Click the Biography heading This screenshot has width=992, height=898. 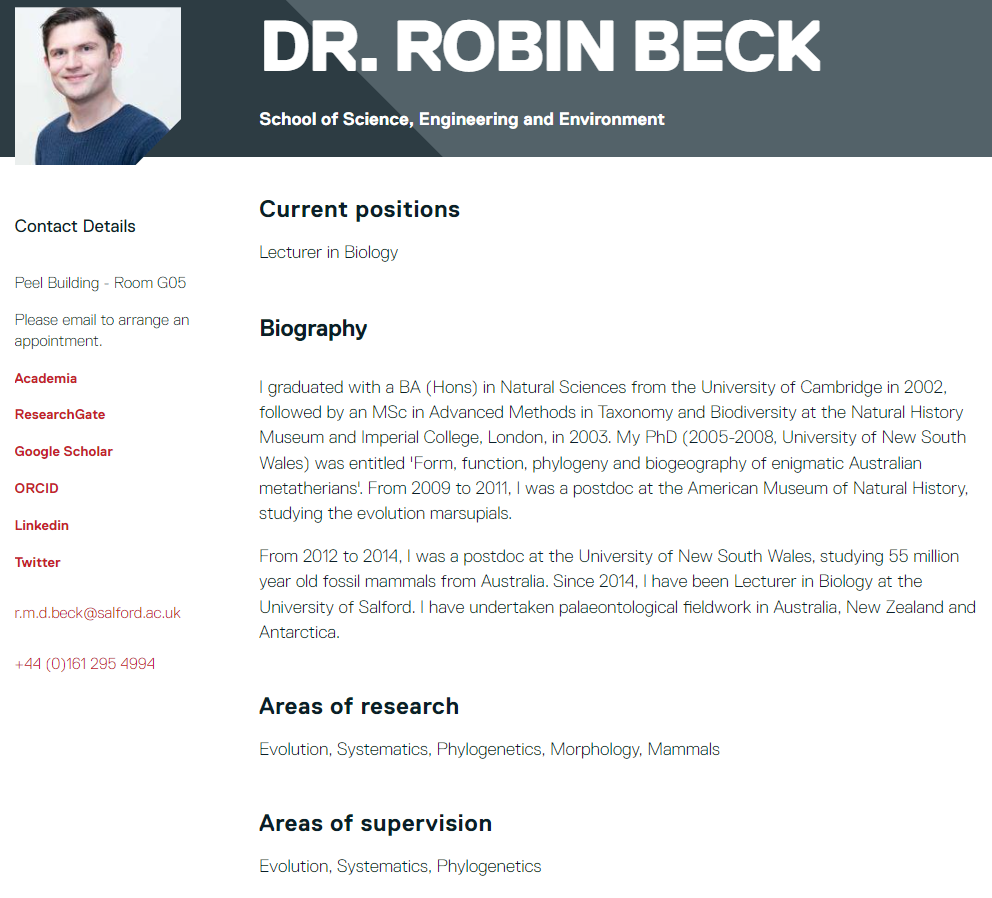tap(313, 328)
